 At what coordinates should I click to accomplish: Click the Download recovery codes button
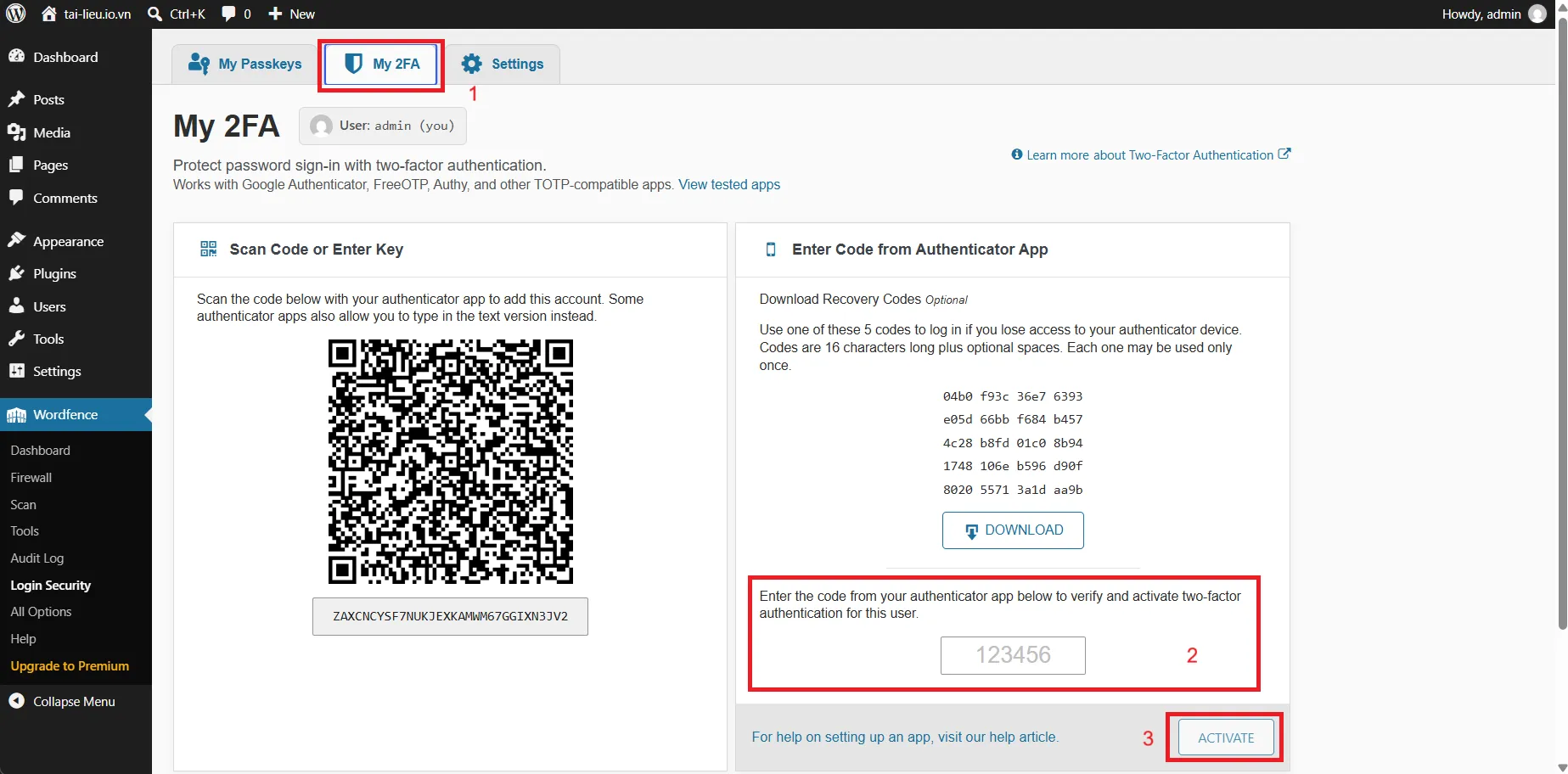click(1013, 530)
